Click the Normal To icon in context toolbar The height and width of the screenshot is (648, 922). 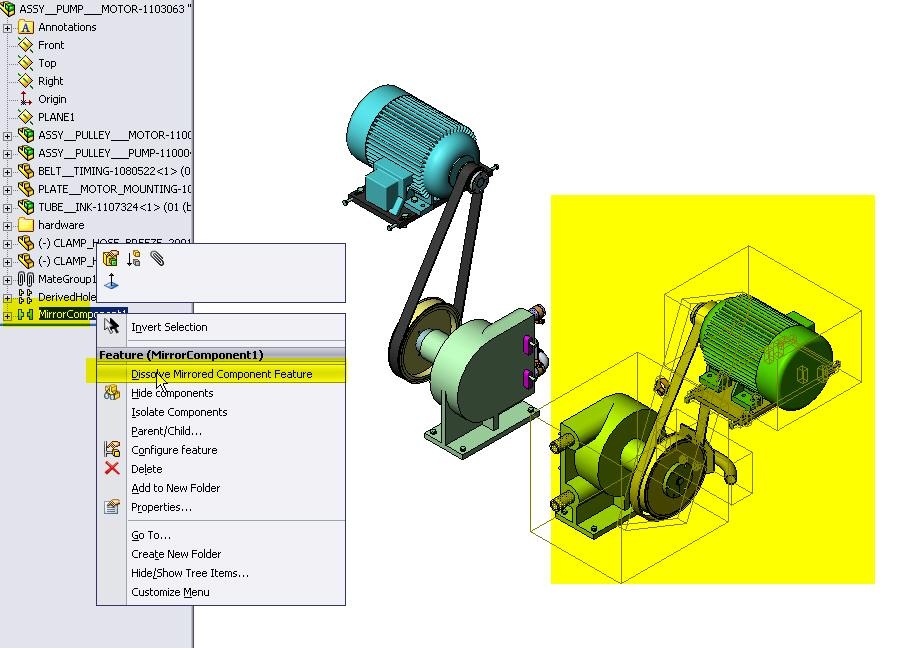[111, 281]
